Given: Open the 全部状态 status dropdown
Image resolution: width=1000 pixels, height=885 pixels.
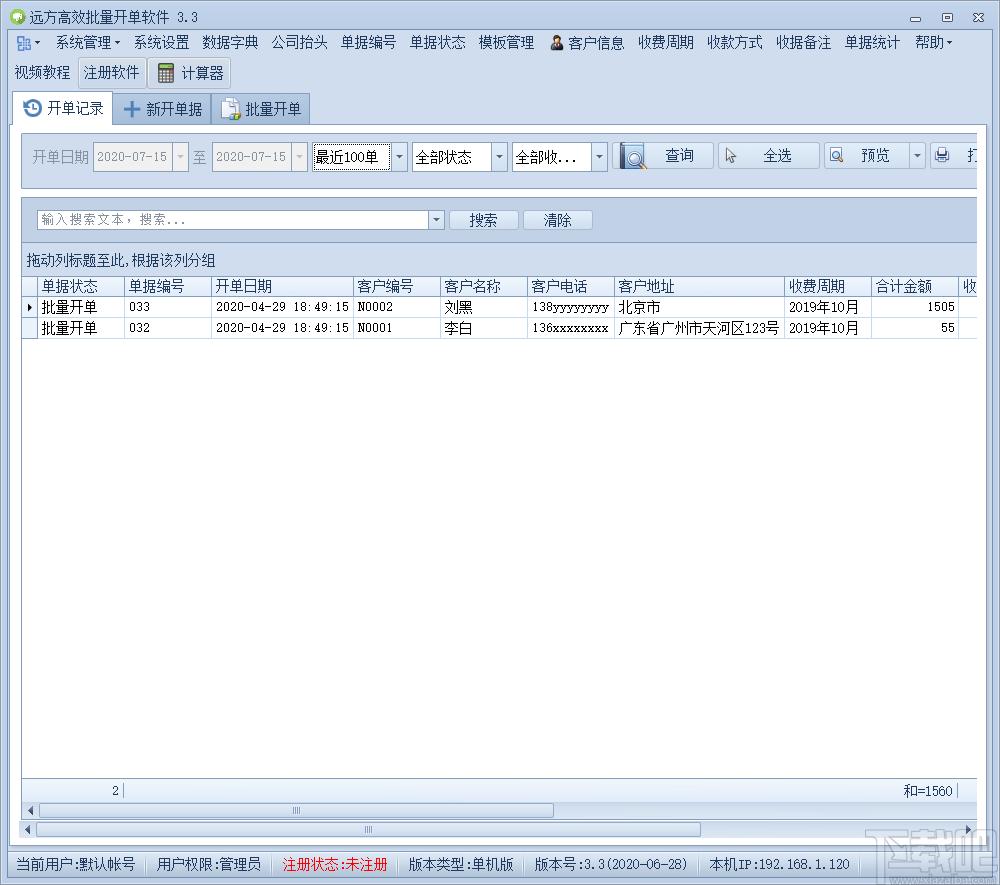Looking at the screenshot, I should (499, 157).
